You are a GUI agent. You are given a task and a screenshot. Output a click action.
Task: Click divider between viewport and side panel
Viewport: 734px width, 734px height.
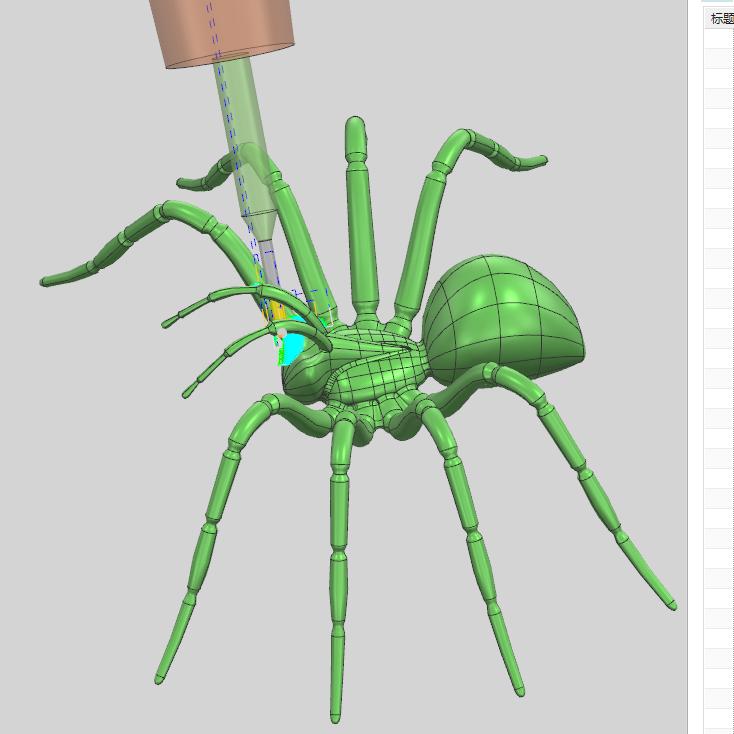(690, 367)
